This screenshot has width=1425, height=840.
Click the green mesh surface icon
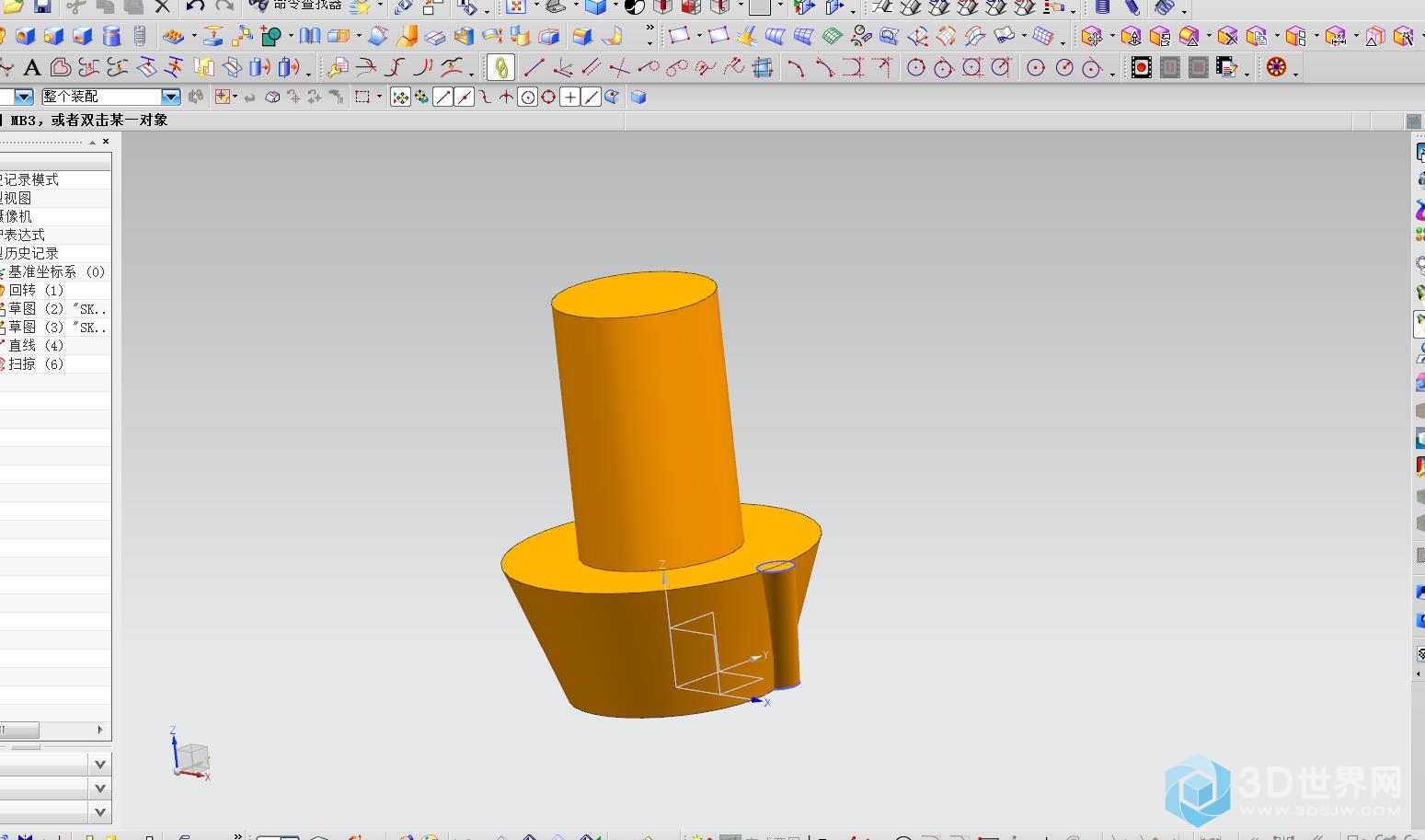[x=832, y=37]
